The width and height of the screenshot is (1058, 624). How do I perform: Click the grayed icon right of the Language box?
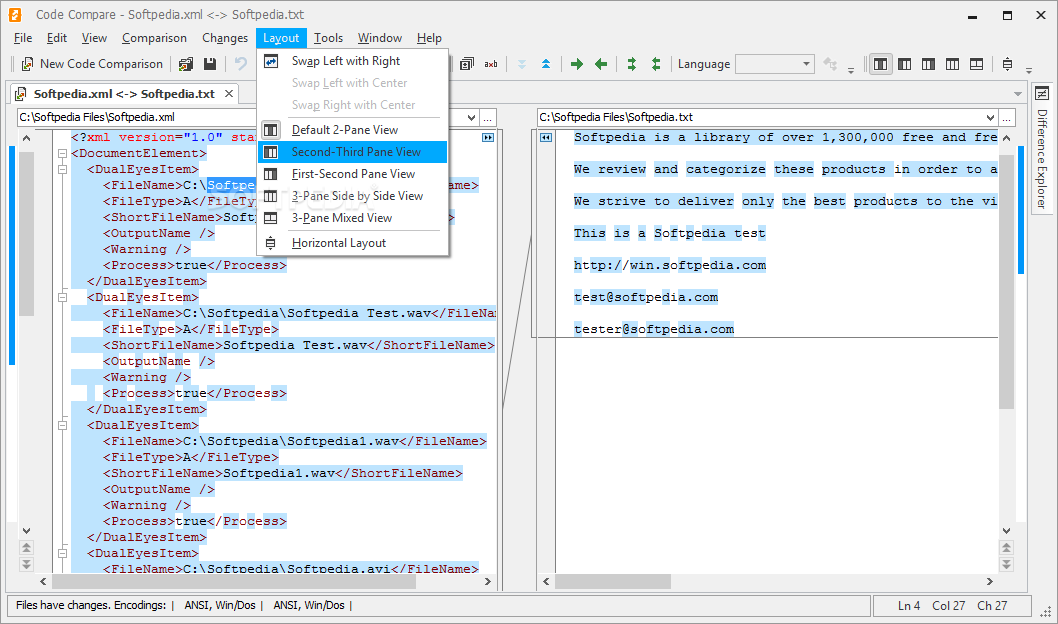(x=831, y=64)
